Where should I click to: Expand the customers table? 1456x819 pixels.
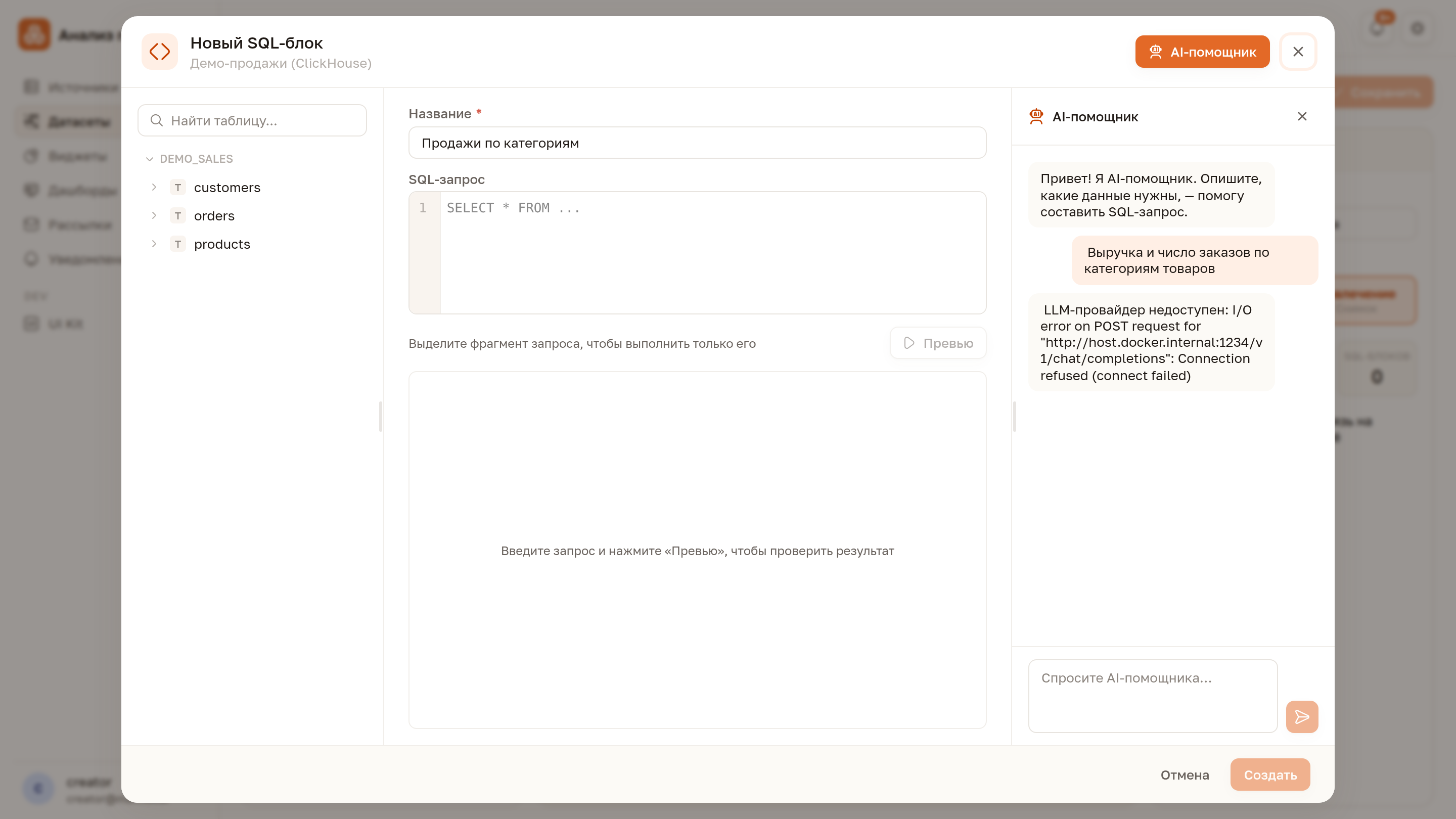(x=154, y=187)
